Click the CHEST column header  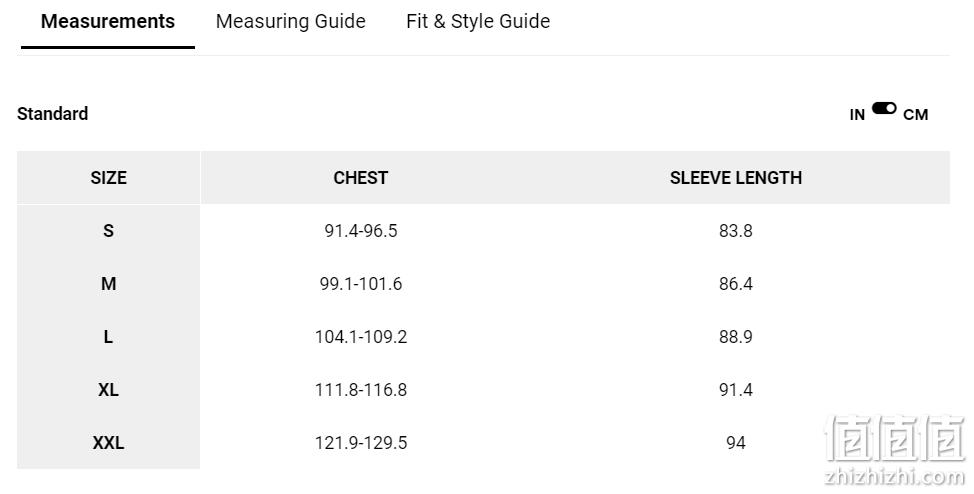(361, 178)
